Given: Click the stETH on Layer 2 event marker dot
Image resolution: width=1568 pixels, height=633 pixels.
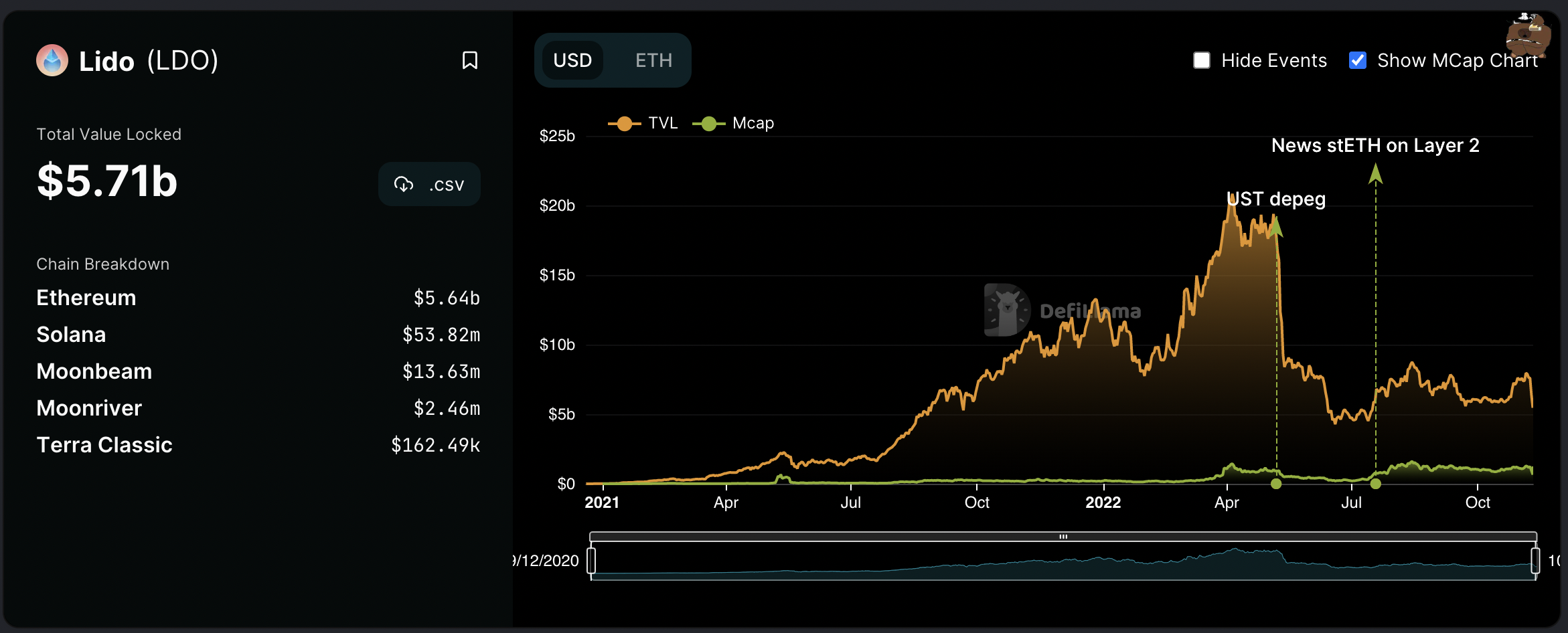Looking at the screenshot, I should [x=1376, y=484].
